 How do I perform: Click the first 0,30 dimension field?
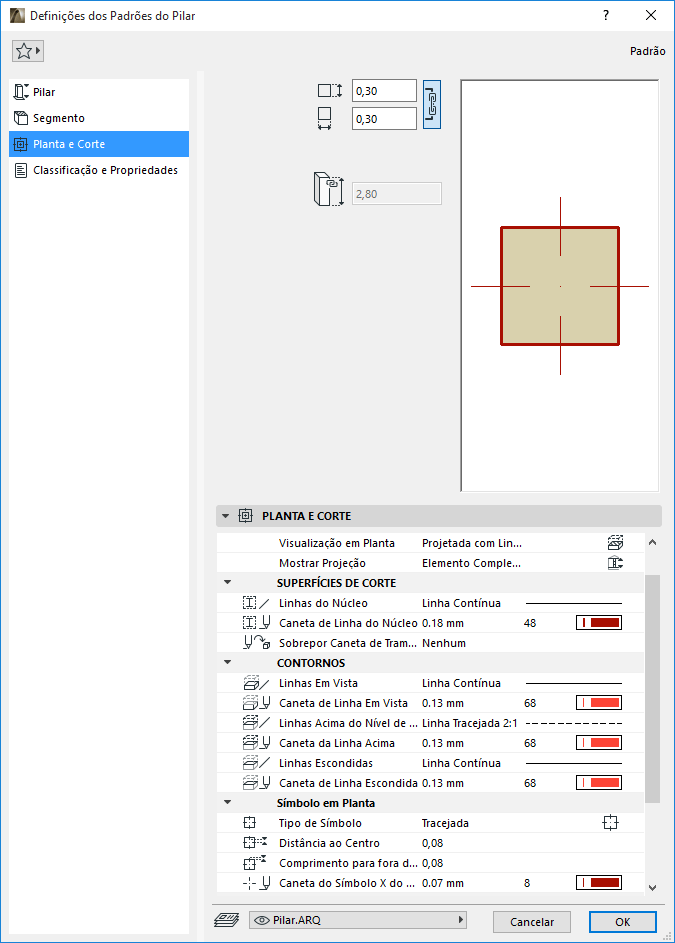pos(384,91)
